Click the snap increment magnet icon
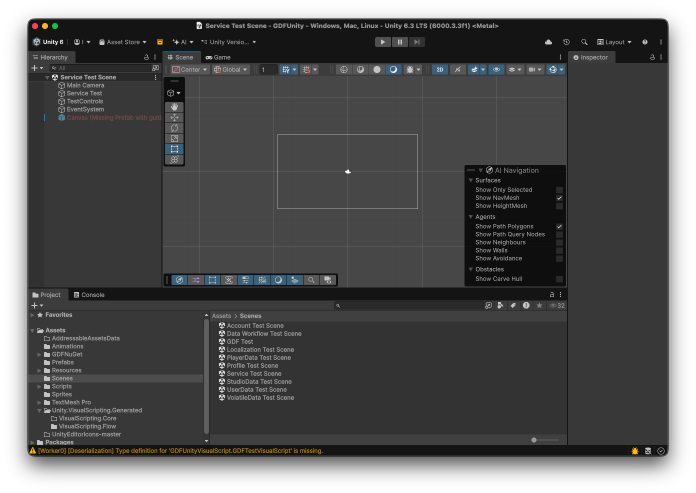The height and width of the screenshot is (493, 696). pos(306,70)
